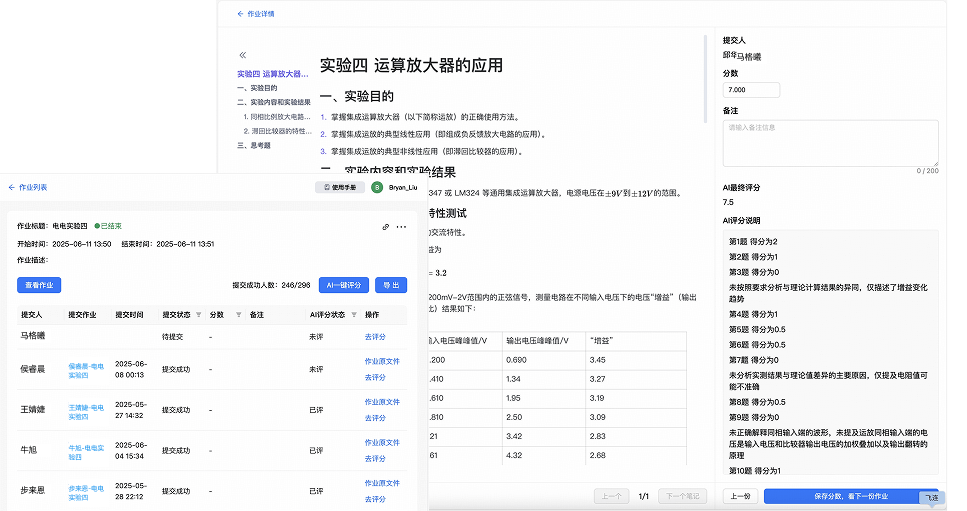
Task: Open submission 牛旭-电电实验四
Action: pos(86,452)
